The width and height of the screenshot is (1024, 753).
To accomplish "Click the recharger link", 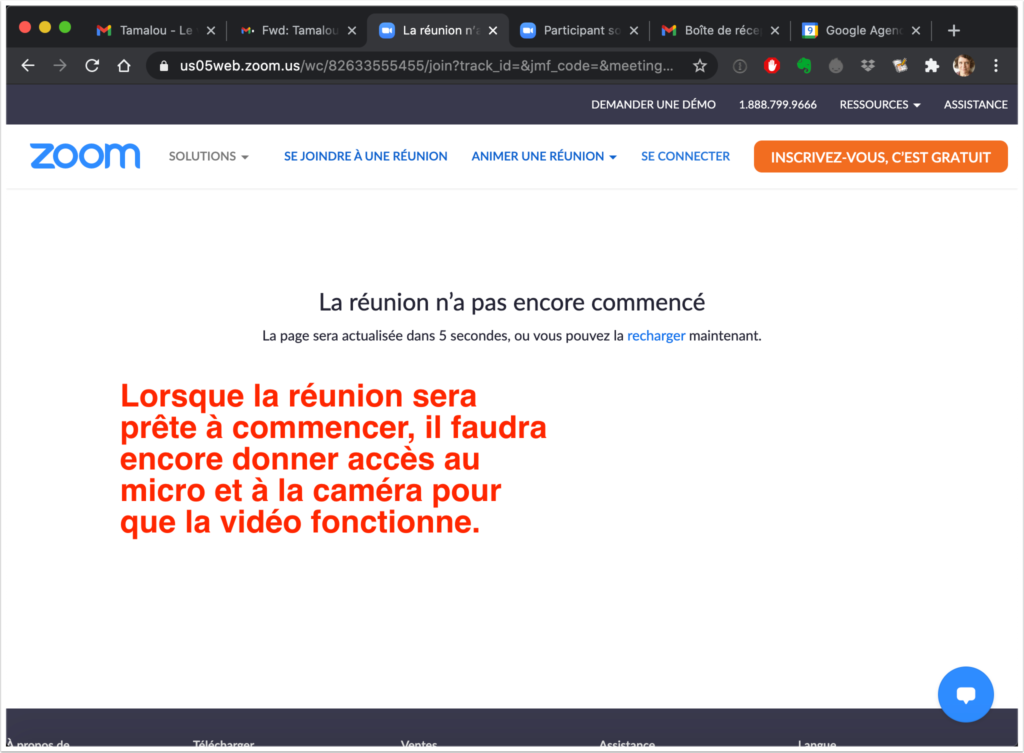I will (656, 336).
